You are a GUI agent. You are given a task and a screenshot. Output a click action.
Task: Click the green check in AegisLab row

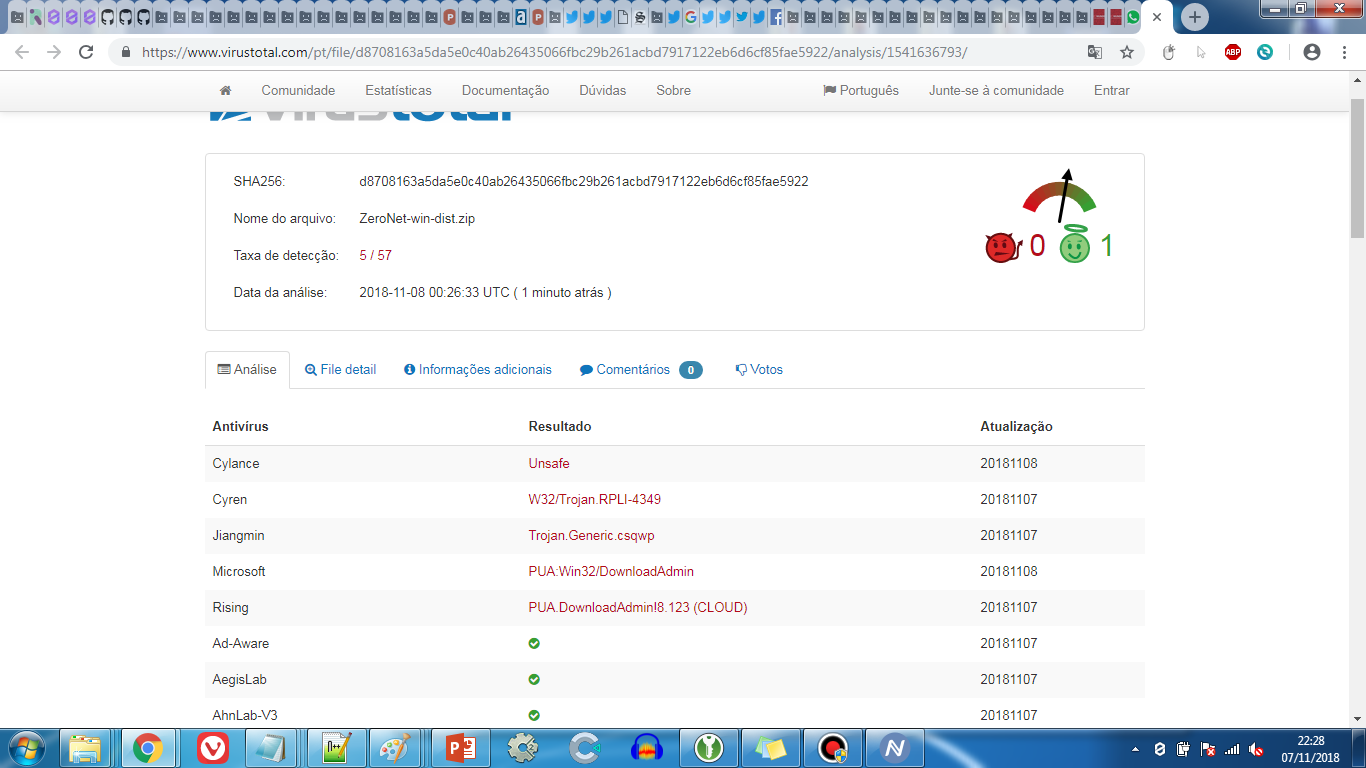click(x=534, y=679)
